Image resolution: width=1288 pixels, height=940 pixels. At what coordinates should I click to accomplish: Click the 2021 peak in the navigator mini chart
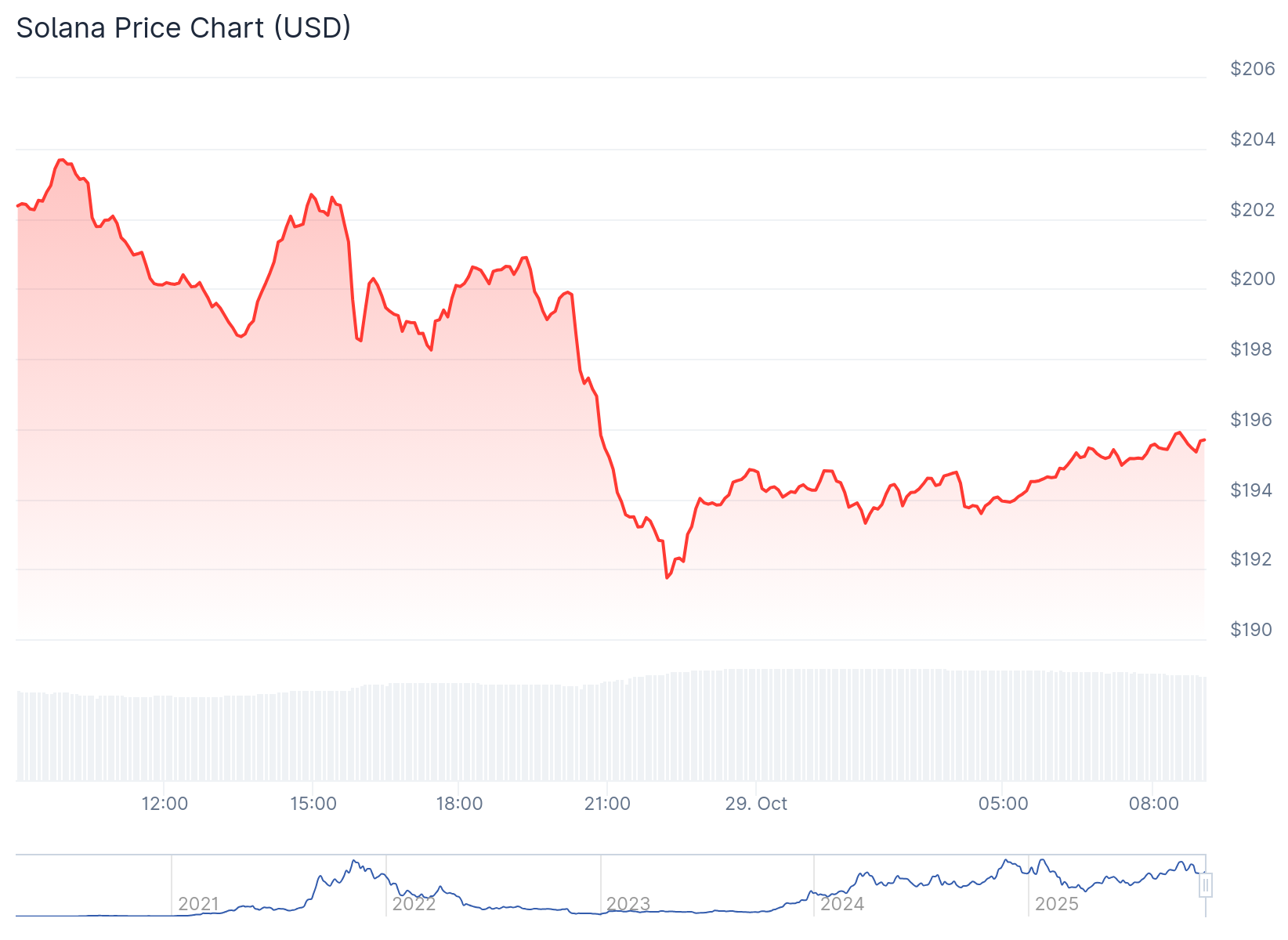point(354,860)
